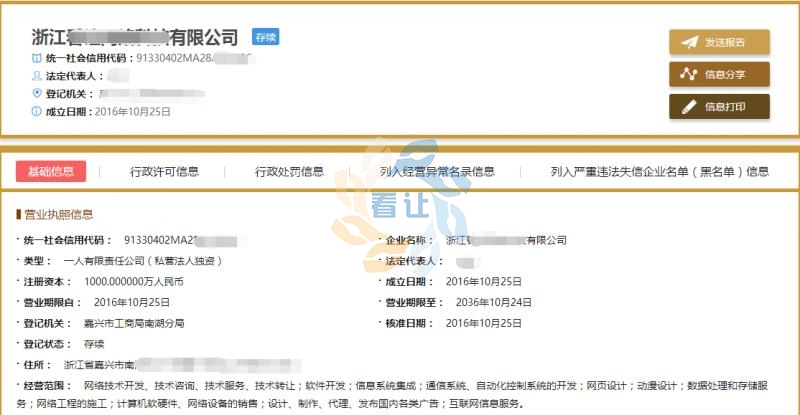The height and width of the screenshot is (415, 800).
Task: Open the 行政许可信息 tab
Action: pyautogui.click(x=164, y=171)
